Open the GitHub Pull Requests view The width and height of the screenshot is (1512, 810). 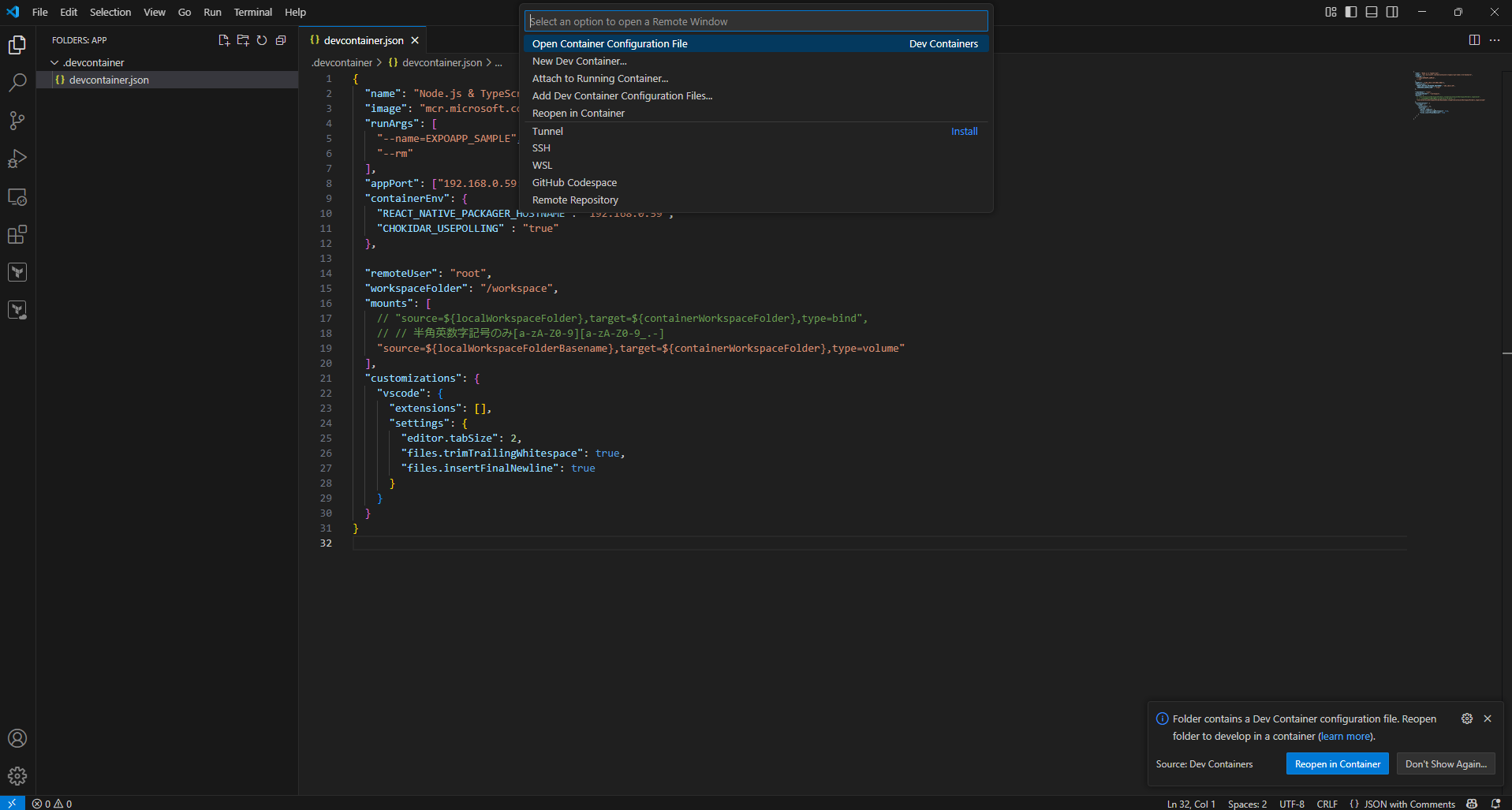click(x=17, y=271)
